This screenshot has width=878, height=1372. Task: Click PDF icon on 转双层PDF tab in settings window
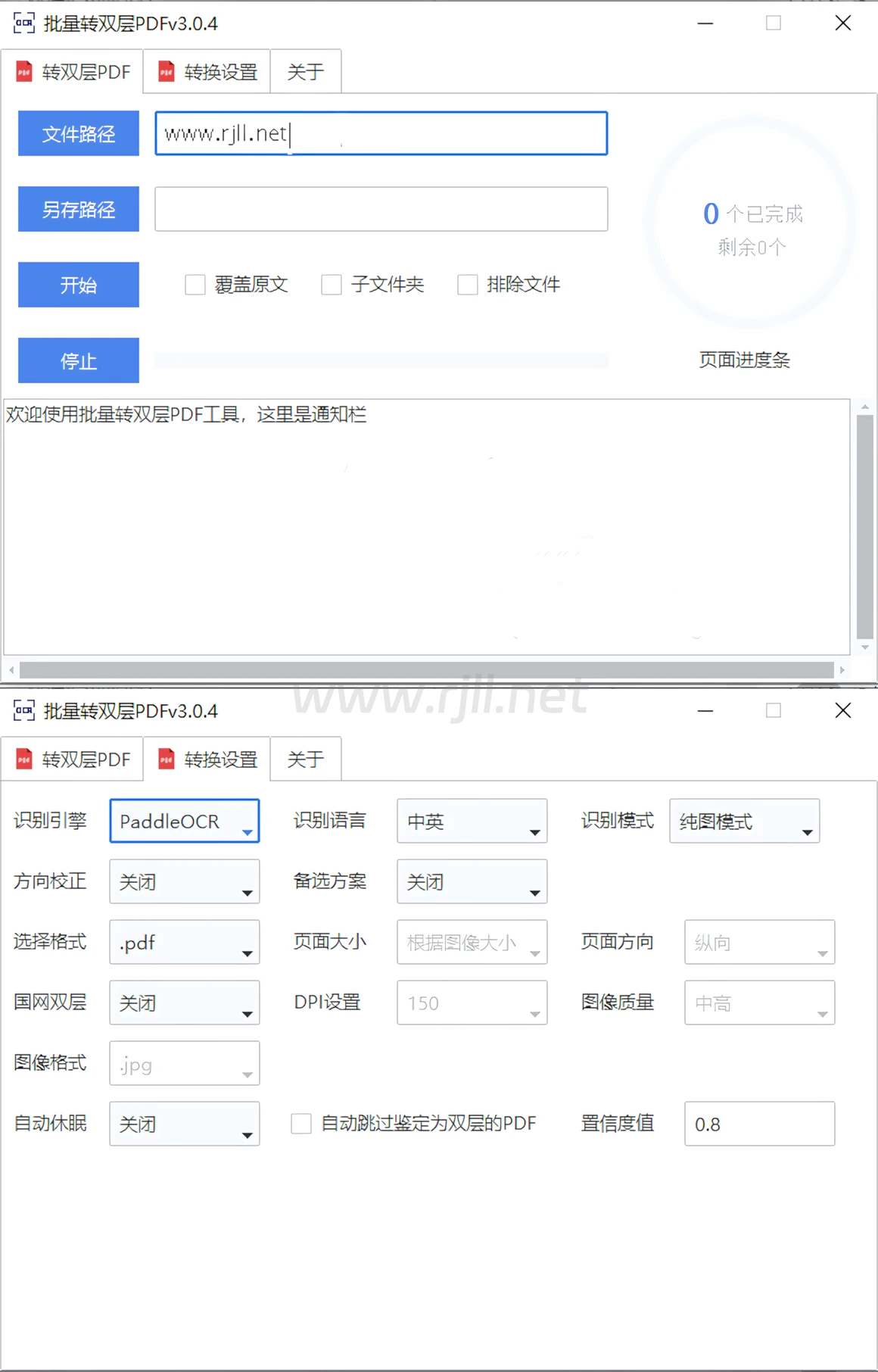pyautogui.click(x=24, y=759)
